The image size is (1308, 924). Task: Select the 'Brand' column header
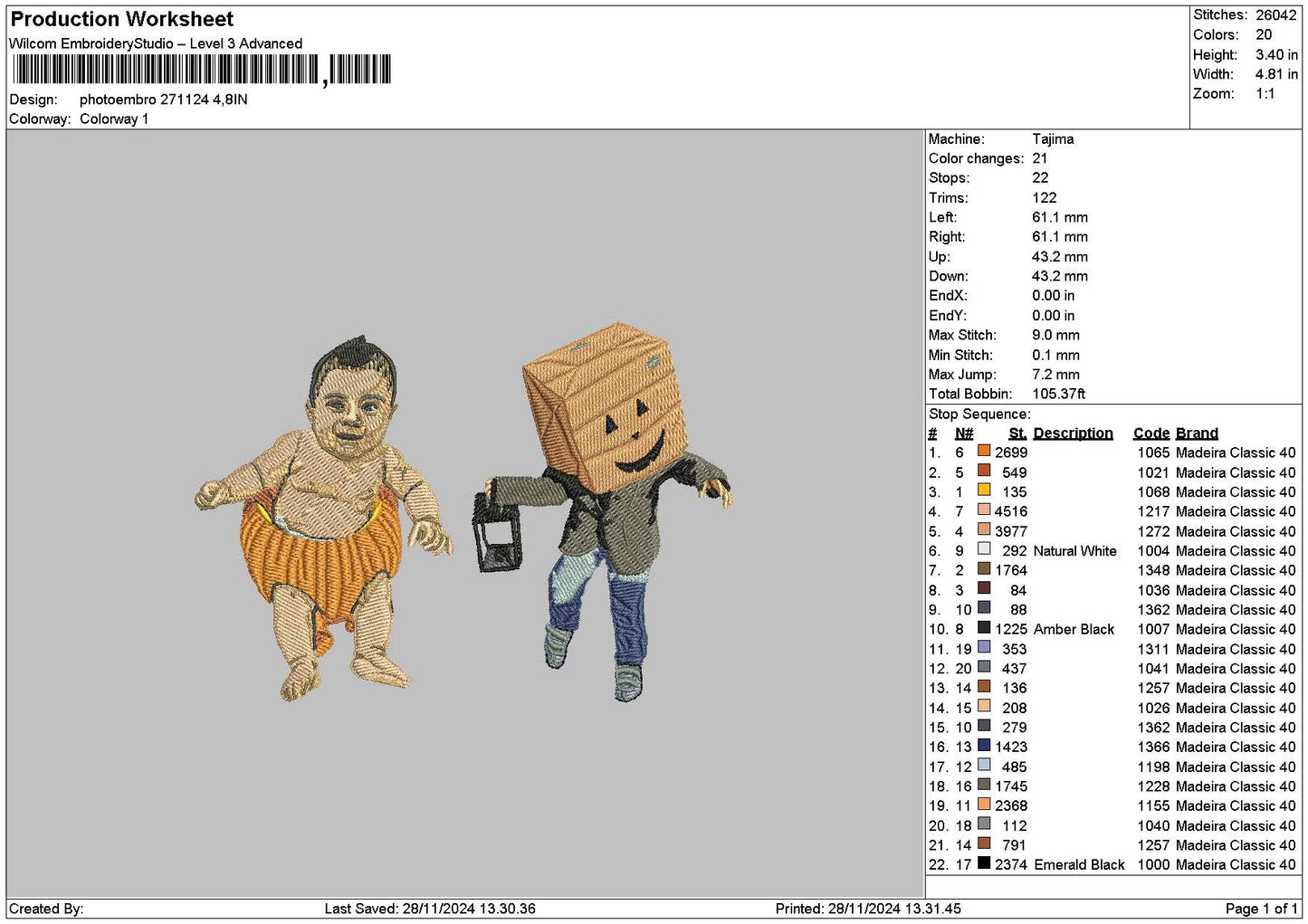coord(1197,433)
